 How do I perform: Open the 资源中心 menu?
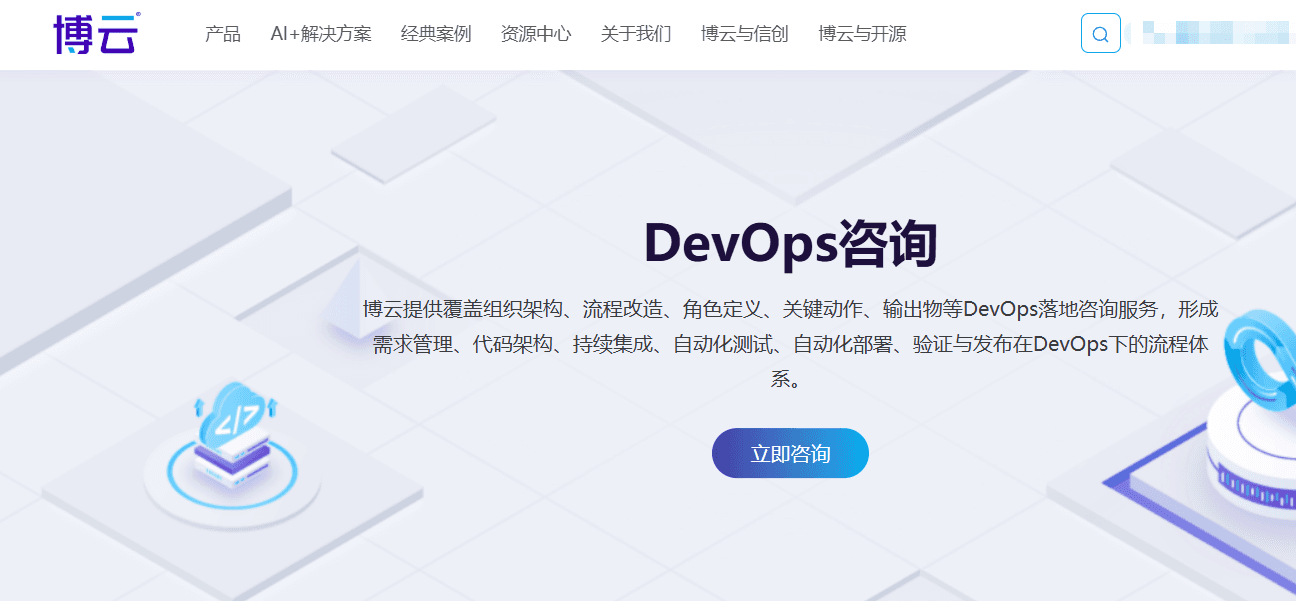coord(536,34)
